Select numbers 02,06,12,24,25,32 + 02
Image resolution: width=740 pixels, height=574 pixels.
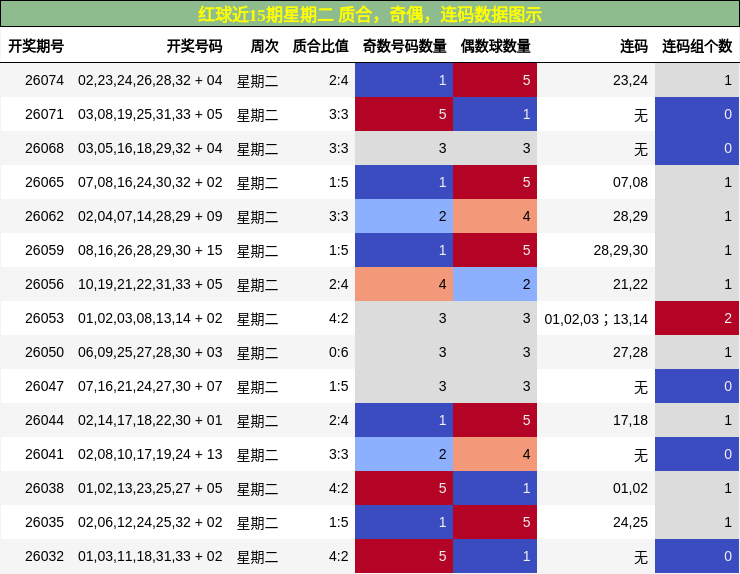click(x=150, y=522)
